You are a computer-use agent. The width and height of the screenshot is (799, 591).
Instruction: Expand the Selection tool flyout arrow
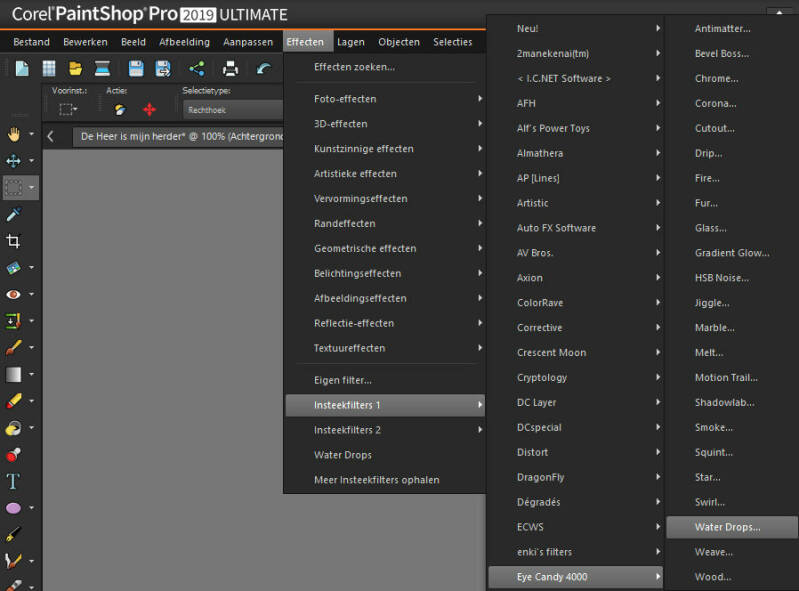point(32,187)
